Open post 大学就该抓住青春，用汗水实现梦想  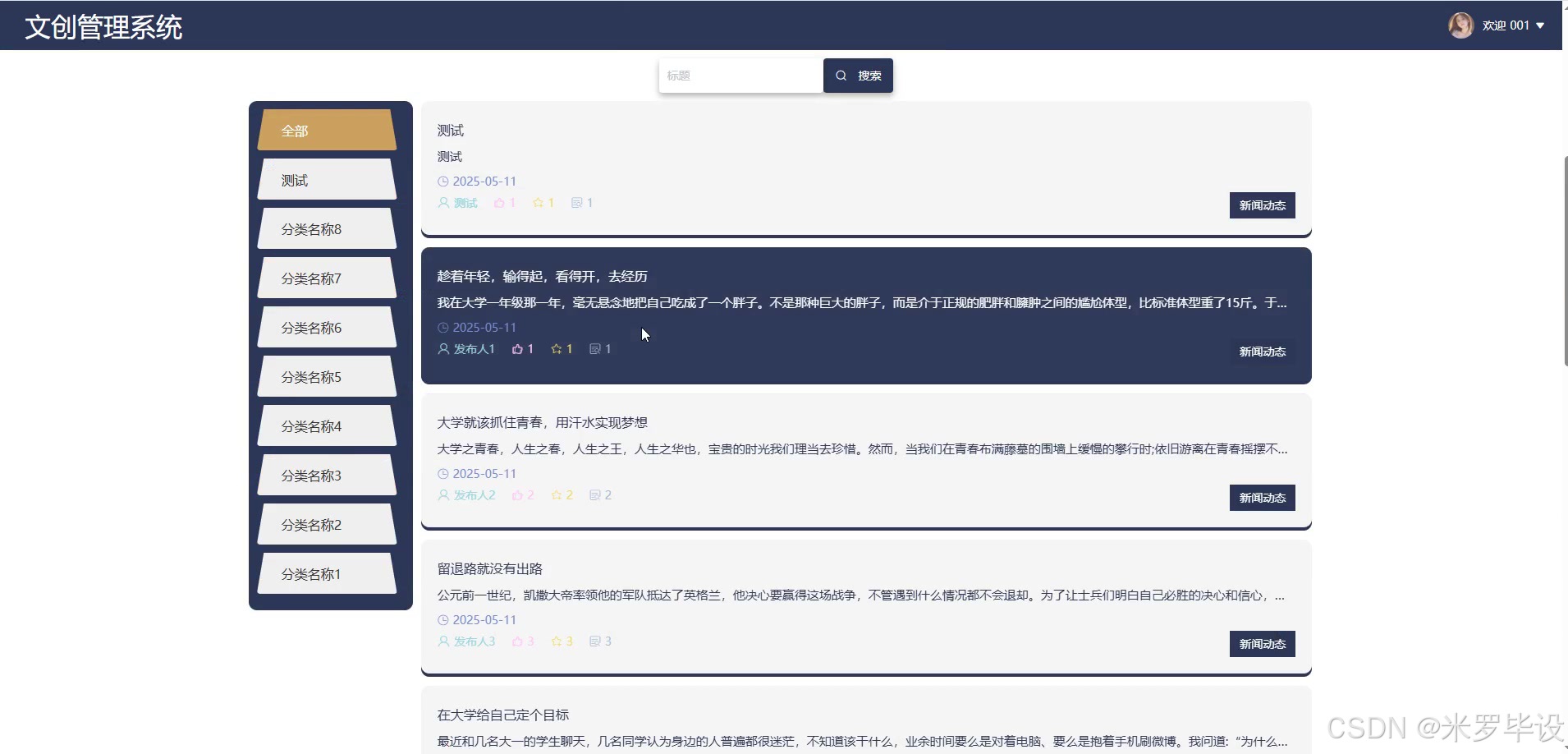[x=542, y=423]
